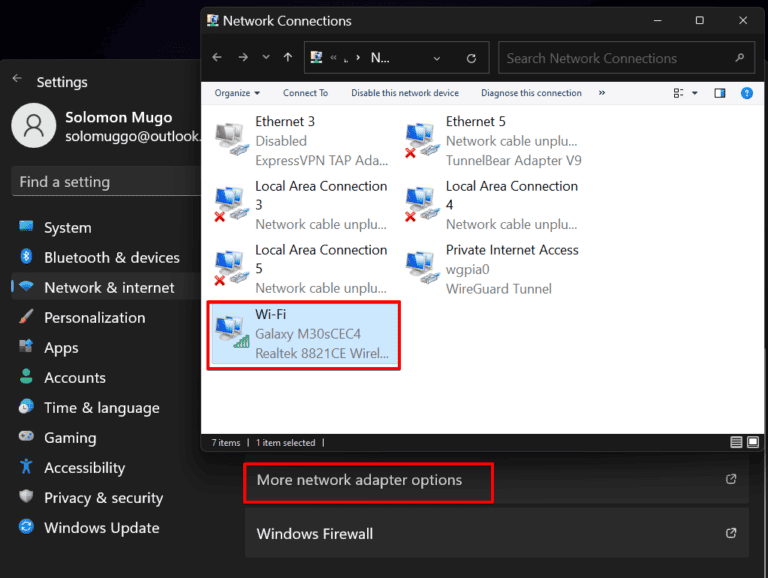
Task: Click the search magnifier icon
Action: [740, 58]
